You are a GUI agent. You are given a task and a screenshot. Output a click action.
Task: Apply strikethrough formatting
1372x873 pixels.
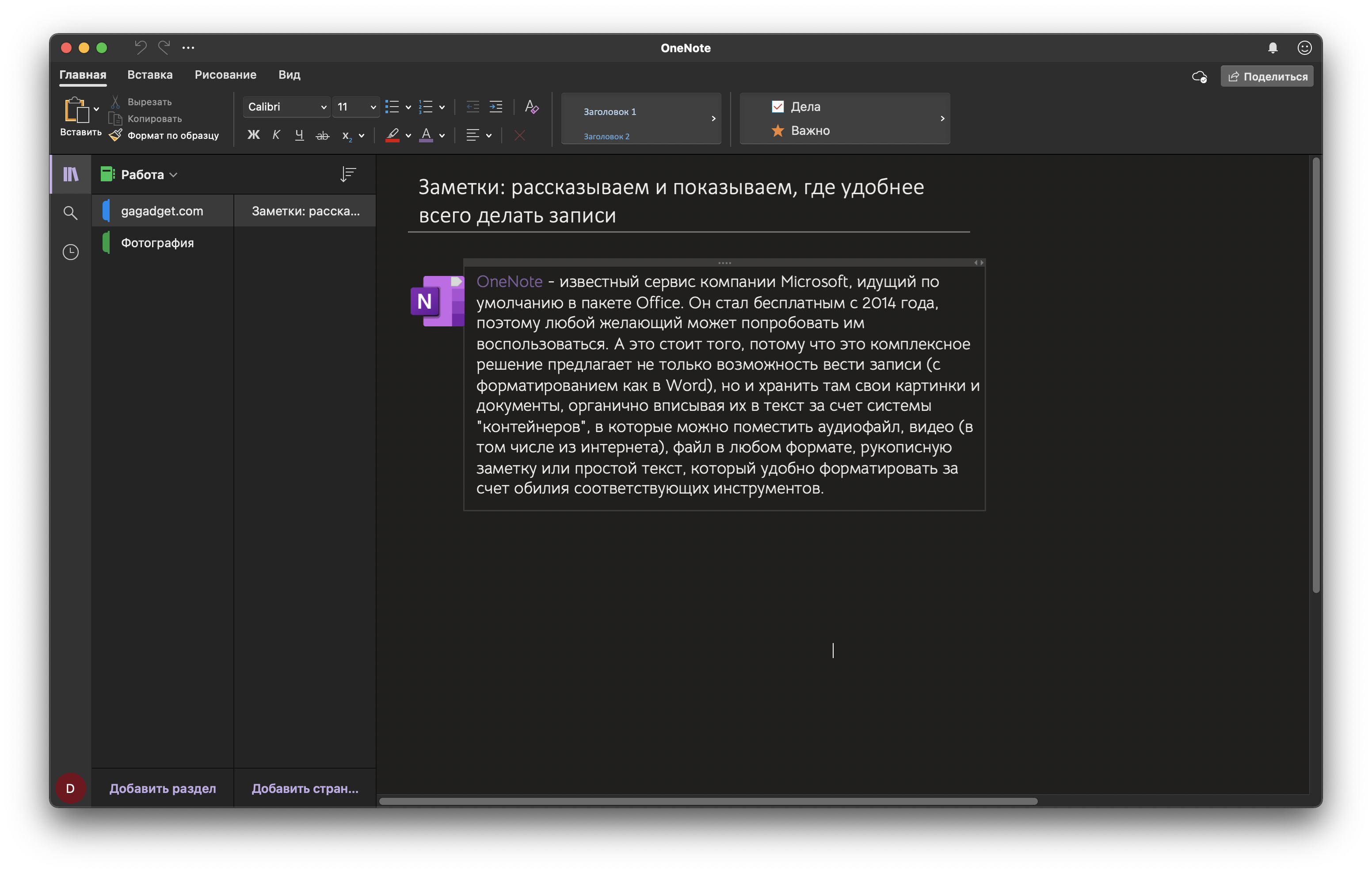[323, 135]
